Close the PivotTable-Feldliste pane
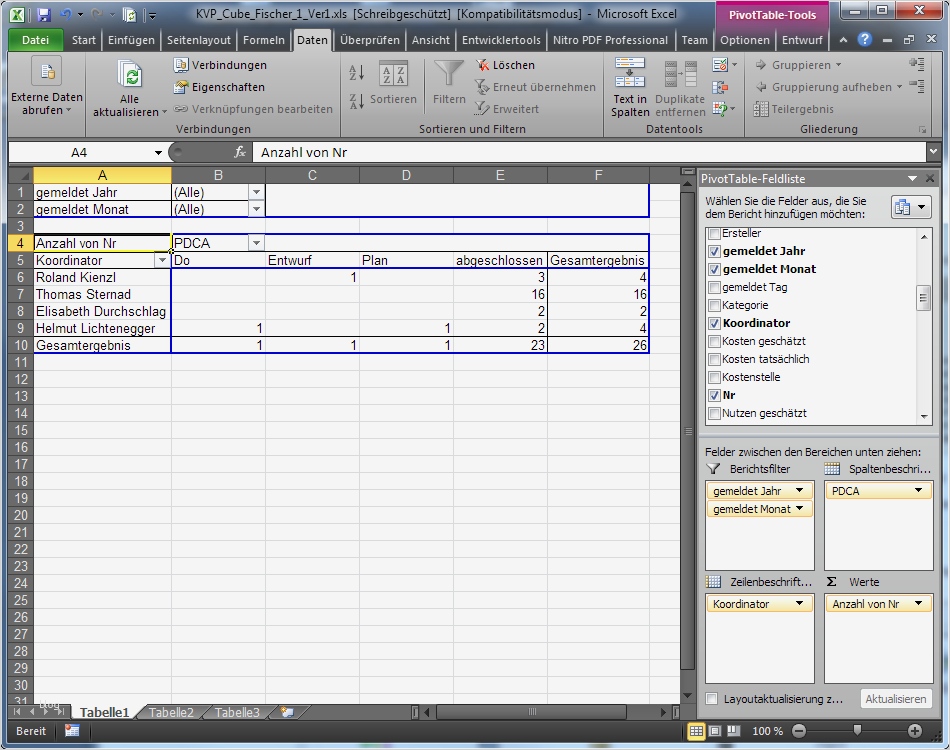The width and height of the screenshot is (950, 750). [930, 179]
